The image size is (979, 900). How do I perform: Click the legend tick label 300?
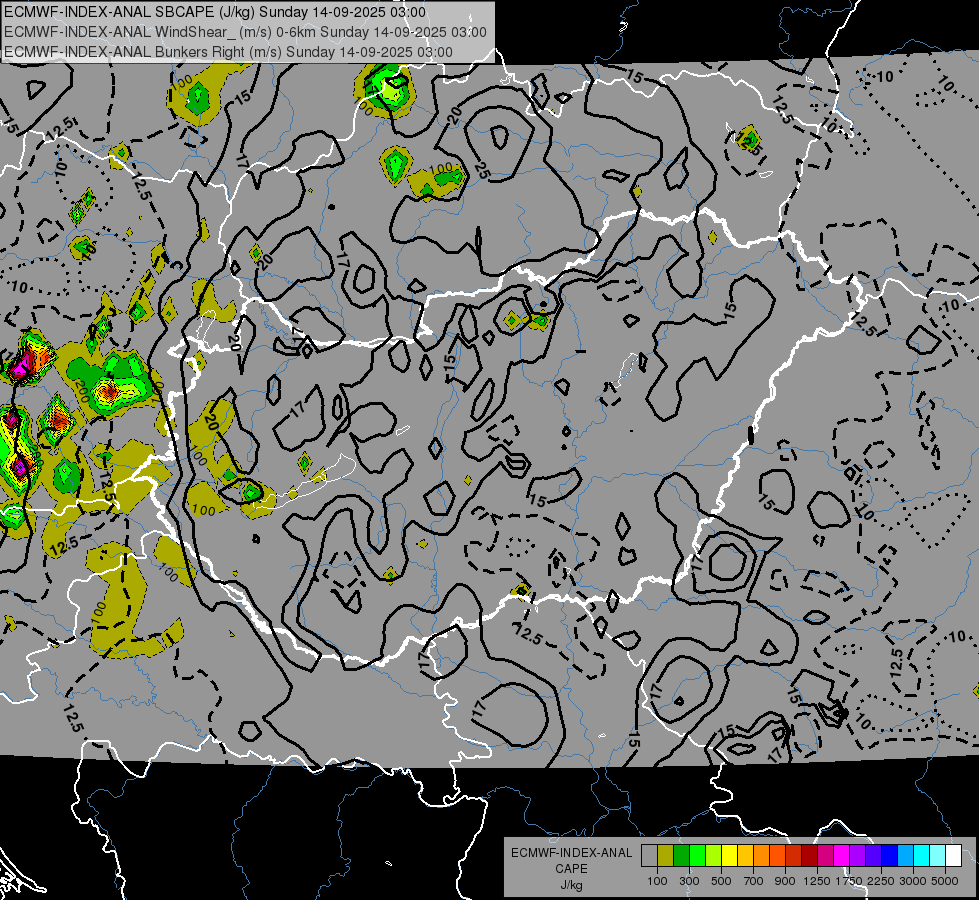click(689, 881)
